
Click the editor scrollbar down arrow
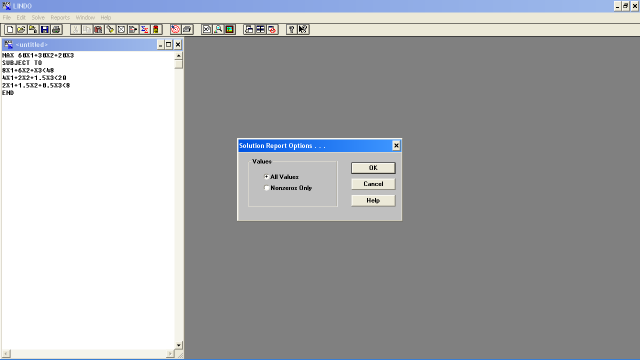tap(179, 345)
